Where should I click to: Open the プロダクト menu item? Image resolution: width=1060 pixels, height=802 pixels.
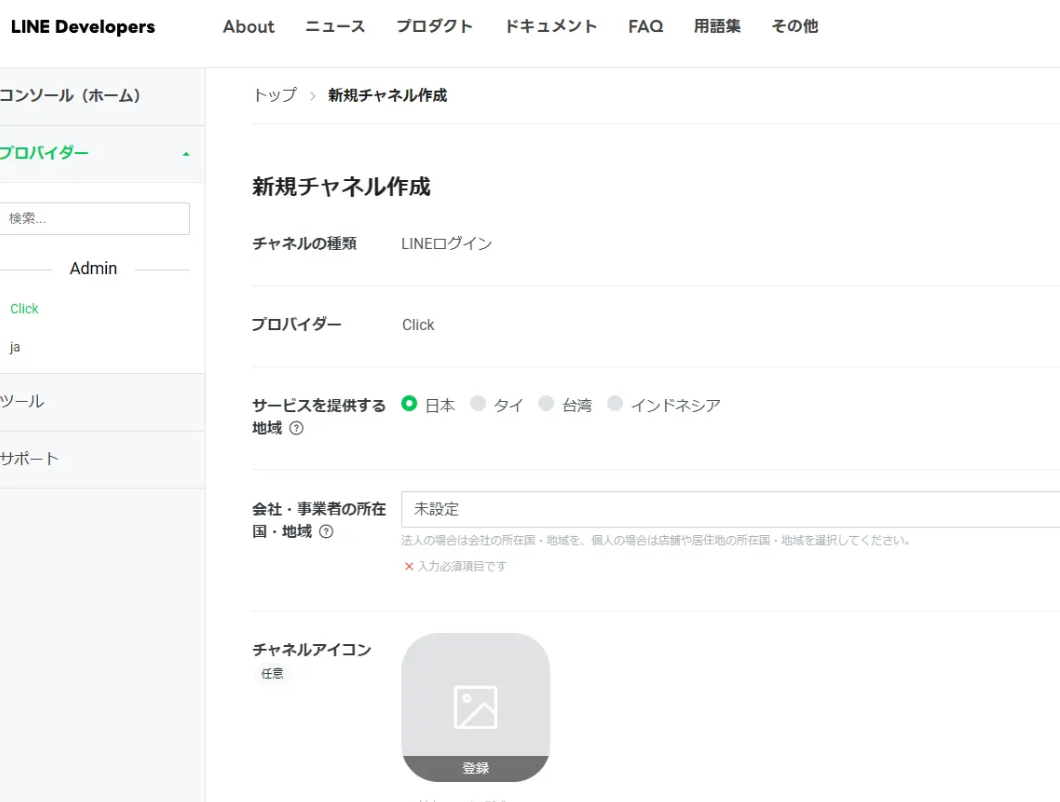pos(435,26)
